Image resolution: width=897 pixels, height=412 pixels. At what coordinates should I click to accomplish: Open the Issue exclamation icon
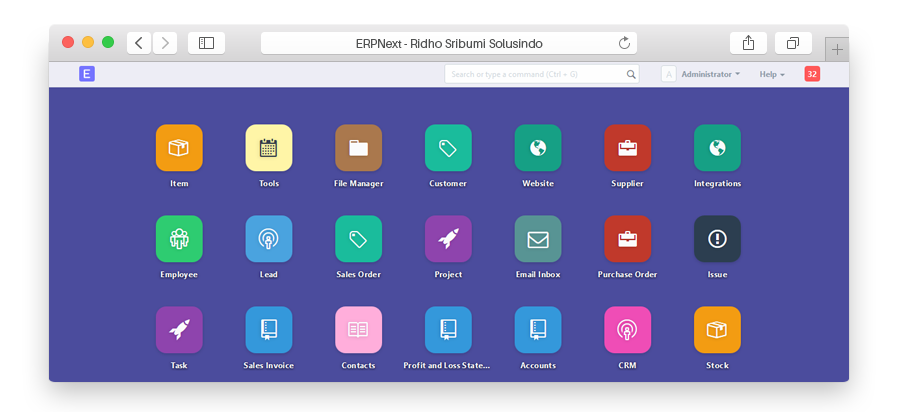(x=717, y=239)
